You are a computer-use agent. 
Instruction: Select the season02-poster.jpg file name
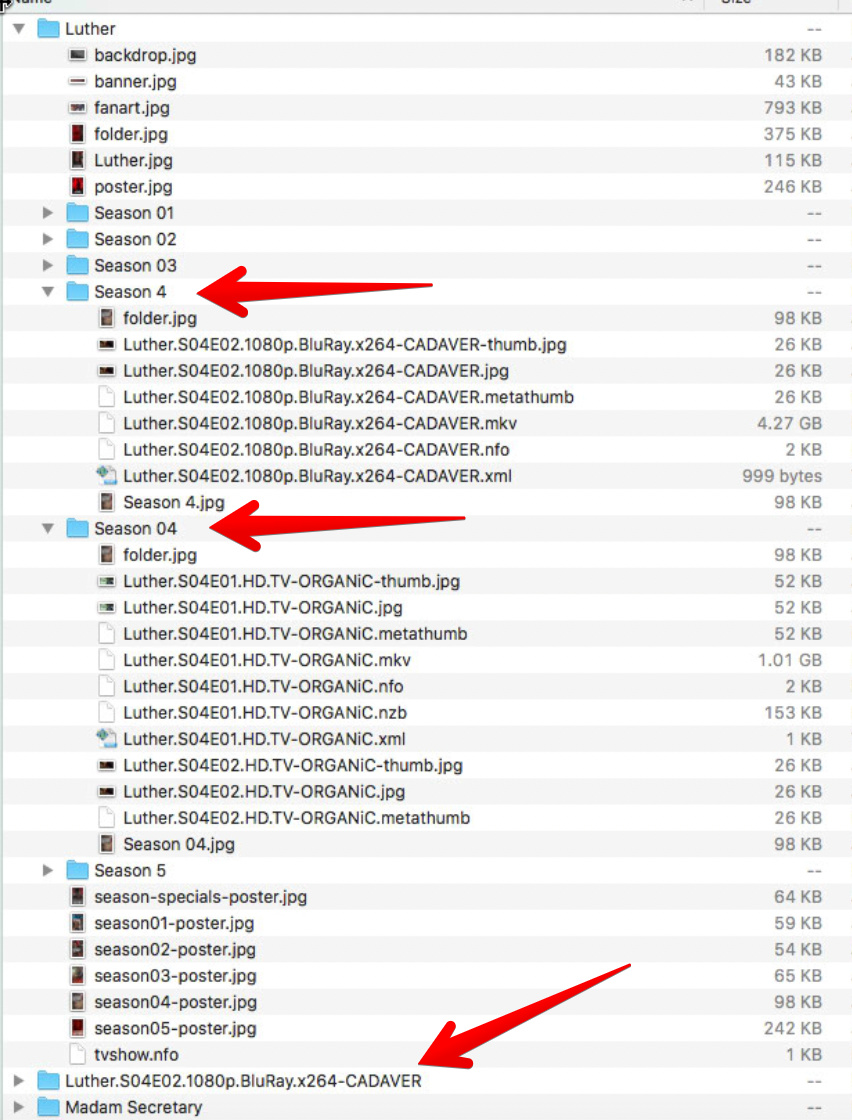pos(175,950)
